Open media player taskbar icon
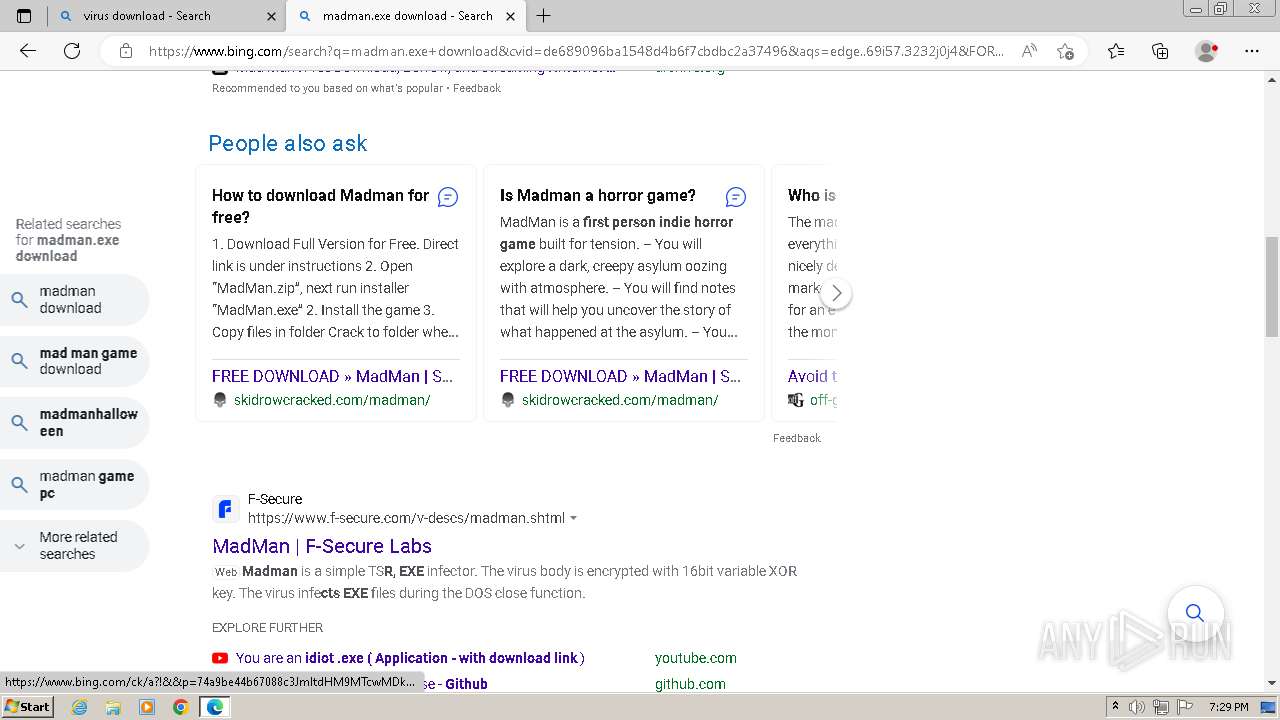 point(147,707)
